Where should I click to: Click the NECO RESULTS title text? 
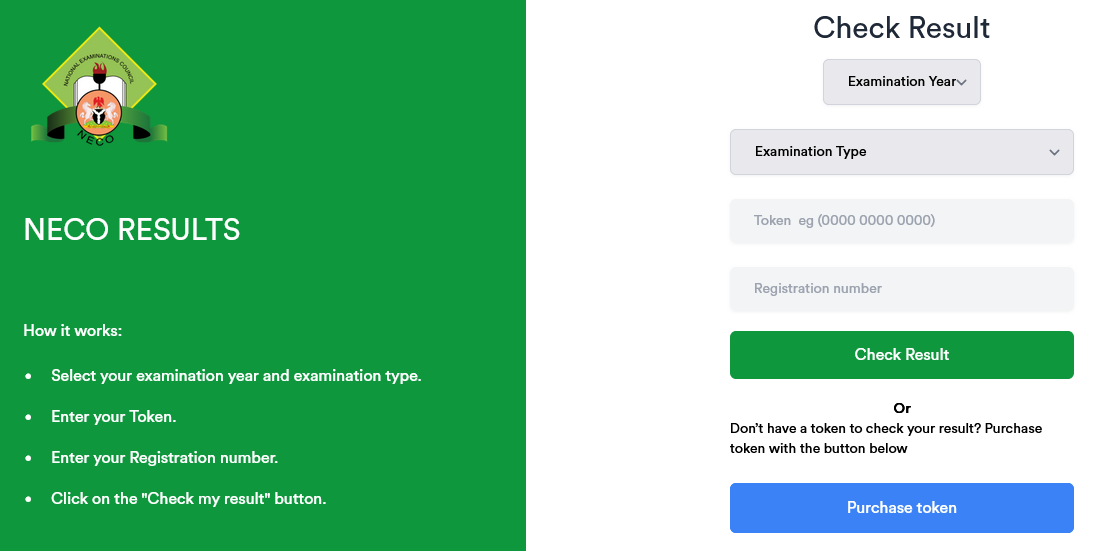[x=132, y=230]
